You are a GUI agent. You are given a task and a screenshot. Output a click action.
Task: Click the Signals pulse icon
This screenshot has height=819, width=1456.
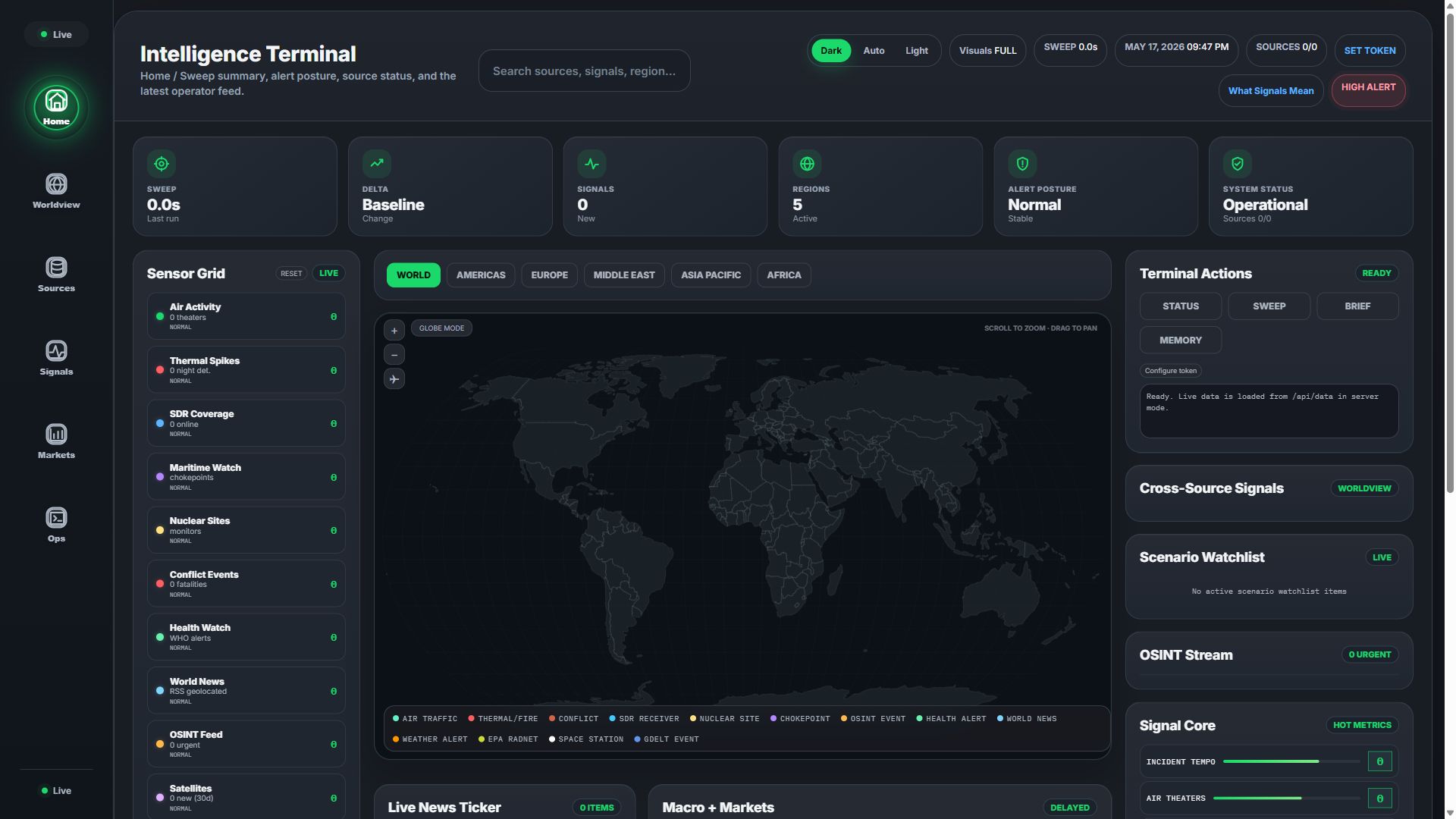(x=592, y=164)
